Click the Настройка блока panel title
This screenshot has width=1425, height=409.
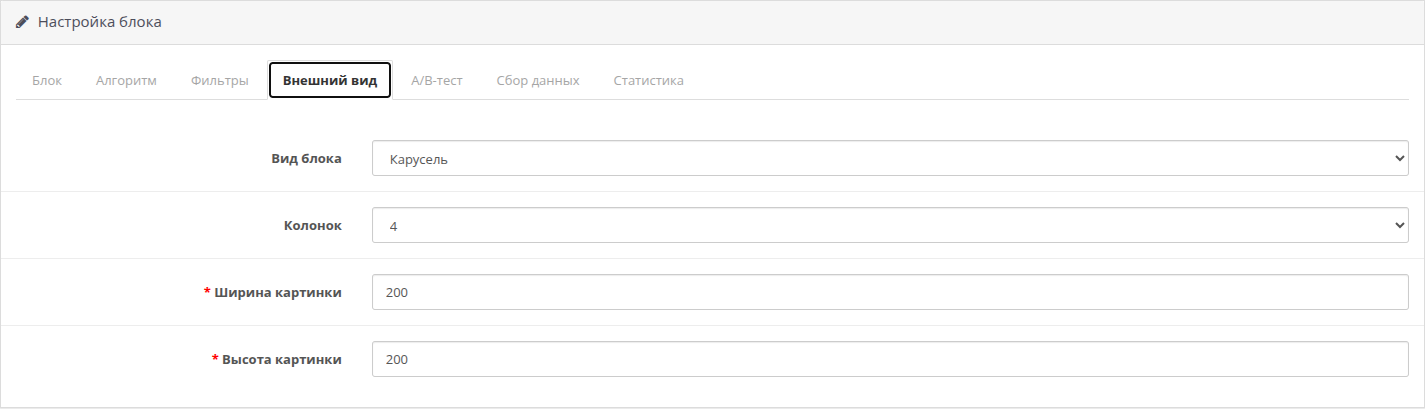point(100,22)
